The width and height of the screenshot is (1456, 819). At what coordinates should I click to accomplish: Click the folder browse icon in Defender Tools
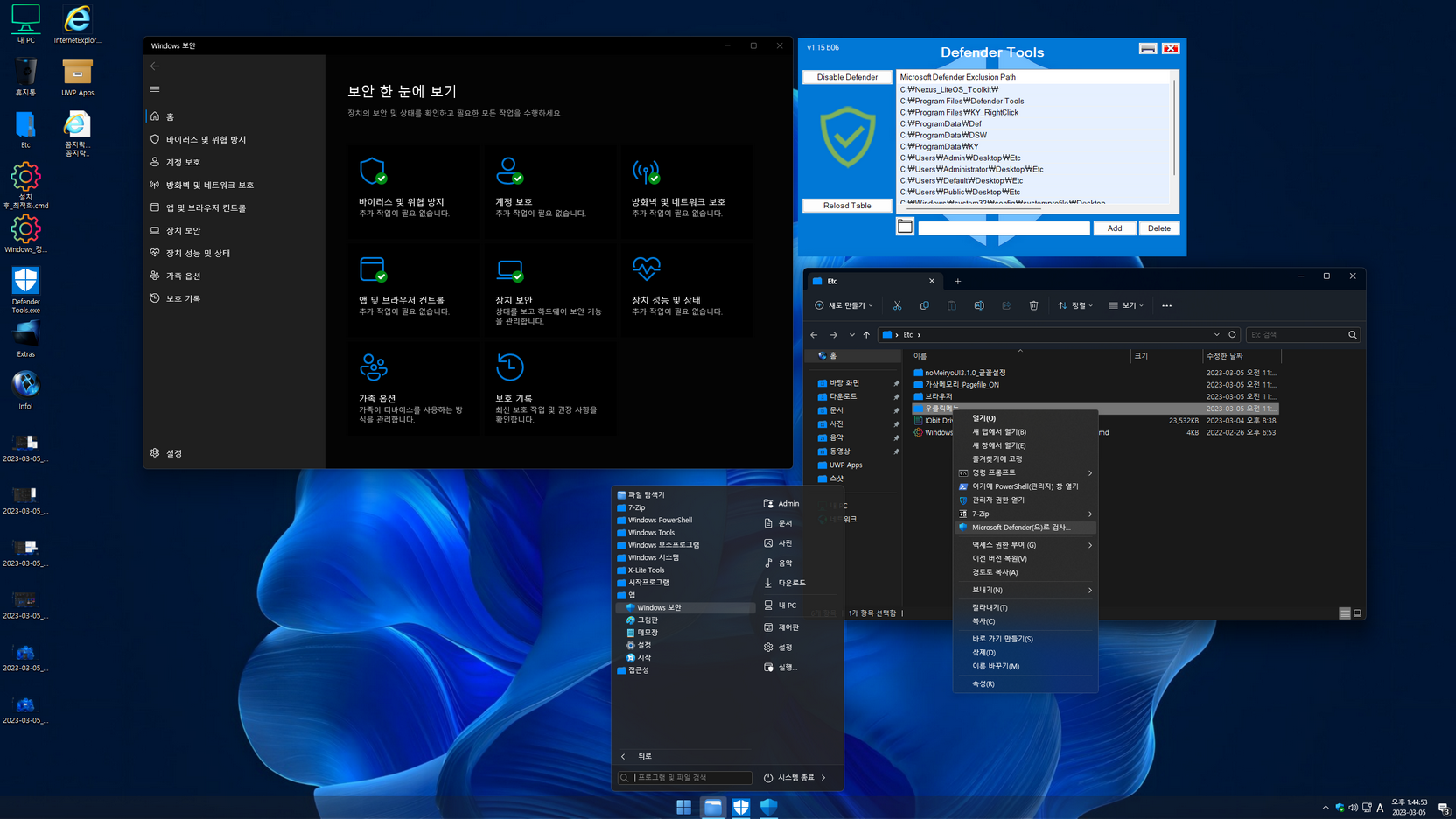905,227
